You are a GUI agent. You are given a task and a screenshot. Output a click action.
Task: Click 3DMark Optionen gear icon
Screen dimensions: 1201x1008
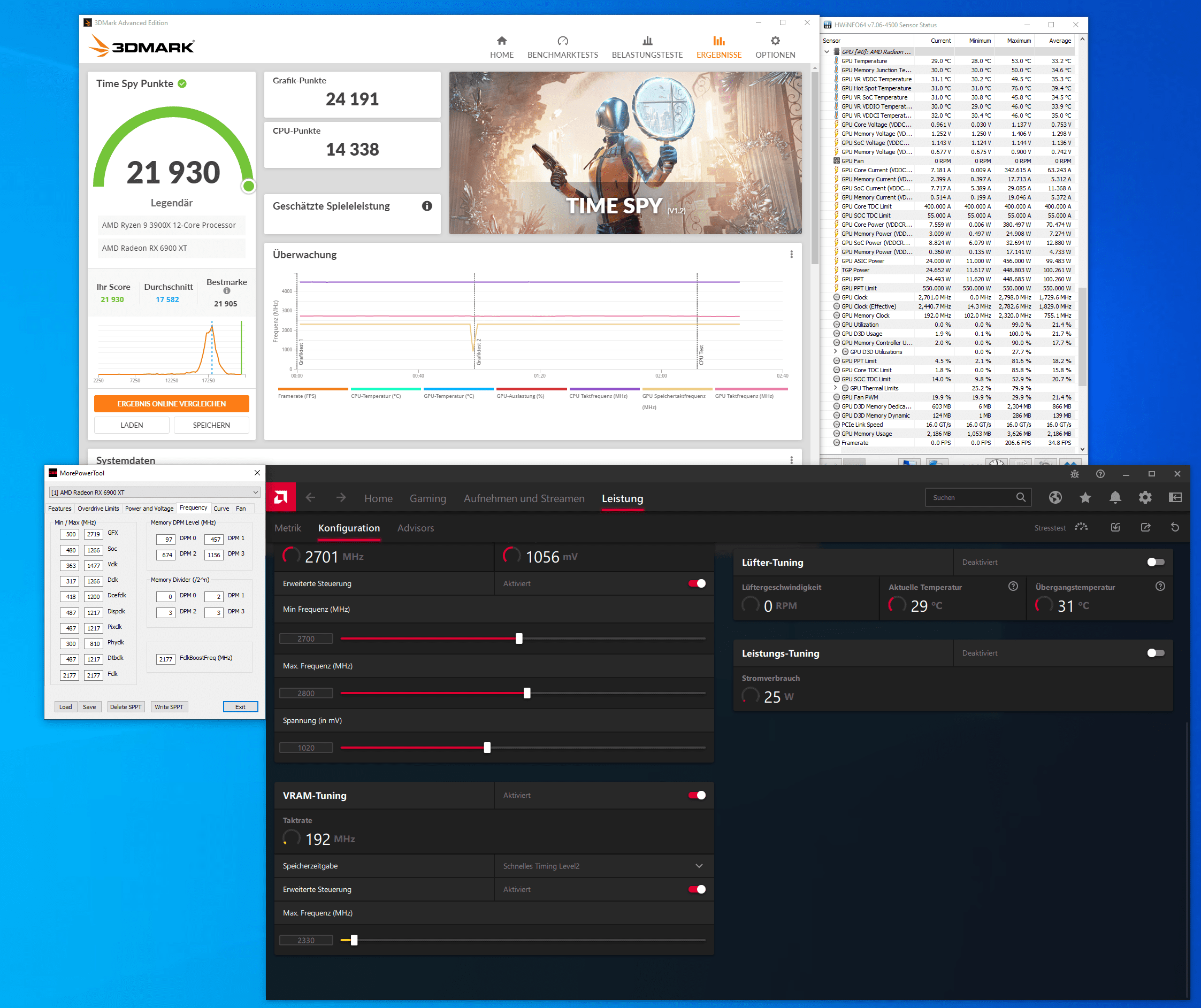775,41
